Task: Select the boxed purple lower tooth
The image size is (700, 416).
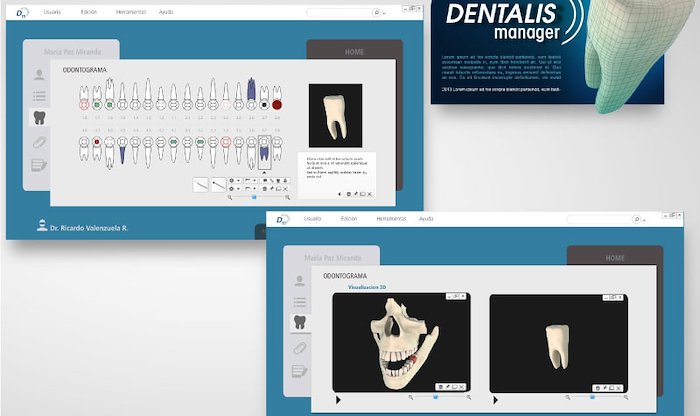Action: [264, 152]
